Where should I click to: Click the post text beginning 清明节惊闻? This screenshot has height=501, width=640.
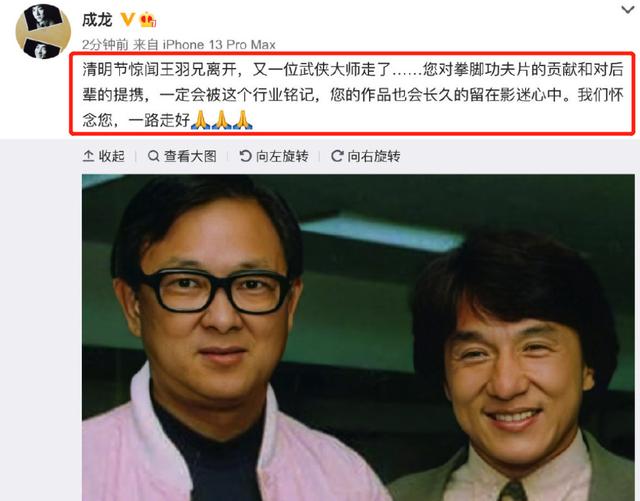pos(353,94)
